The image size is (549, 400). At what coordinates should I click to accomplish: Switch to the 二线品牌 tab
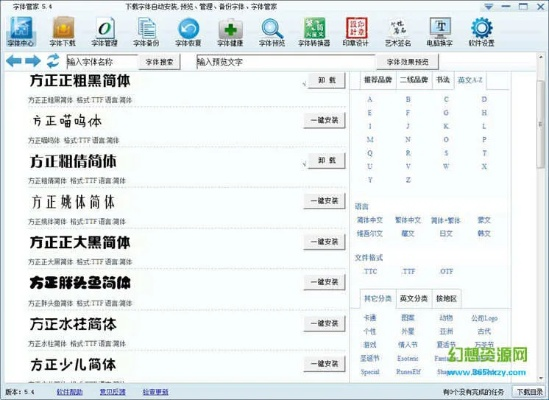(414, 80)
